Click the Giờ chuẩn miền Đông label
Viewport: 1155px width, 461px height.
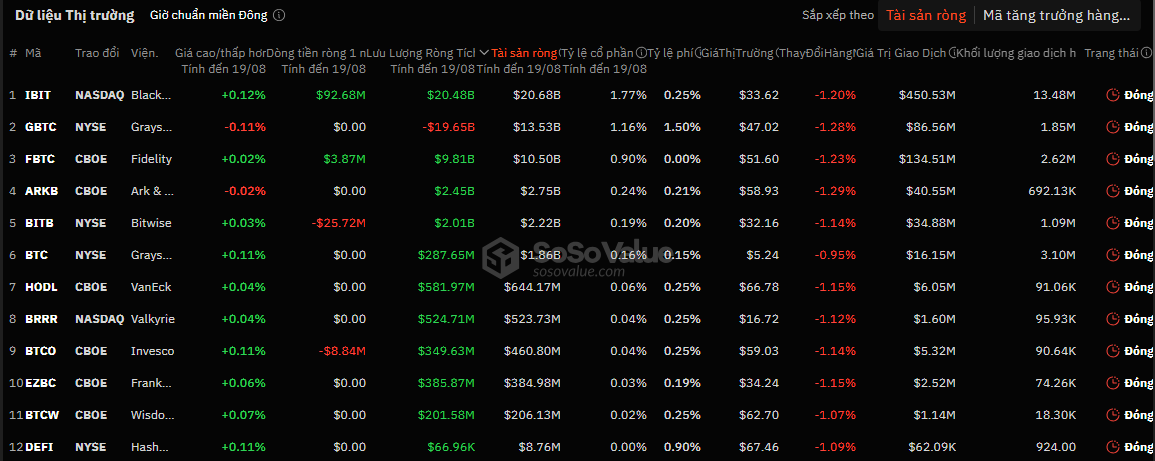pos(208,15)
